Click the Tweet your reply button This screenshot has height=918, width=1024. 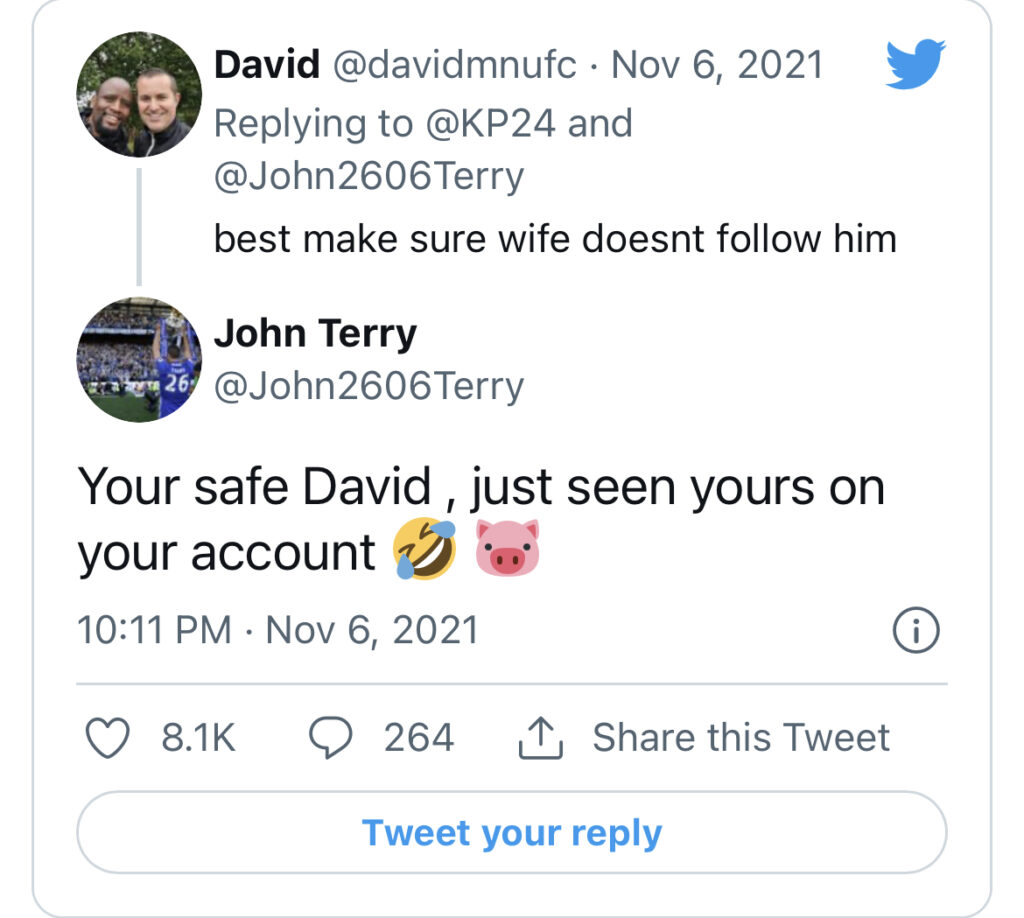[511, 833]
